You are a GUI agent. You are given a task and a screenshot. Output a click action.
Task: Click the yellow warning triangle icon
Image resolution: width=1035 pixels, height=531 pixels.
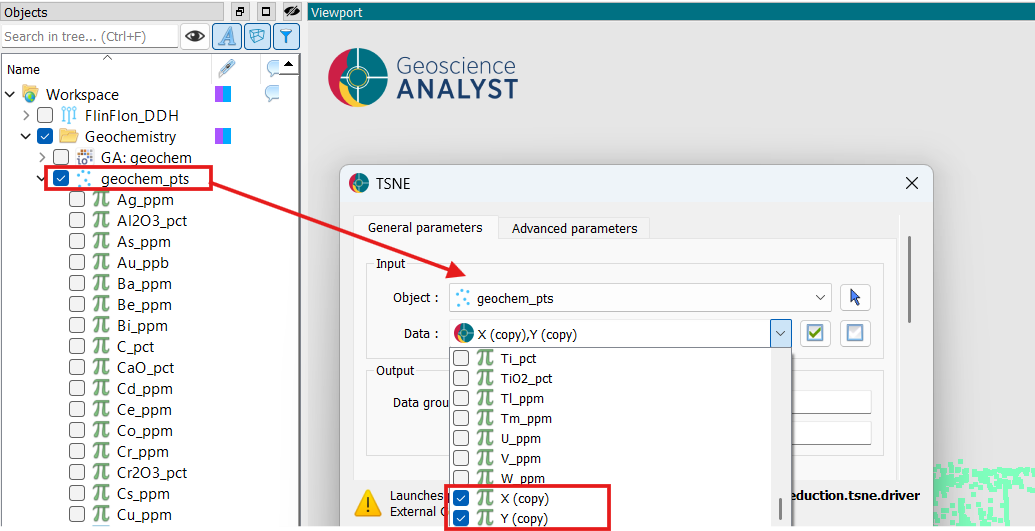coord(368,503)
